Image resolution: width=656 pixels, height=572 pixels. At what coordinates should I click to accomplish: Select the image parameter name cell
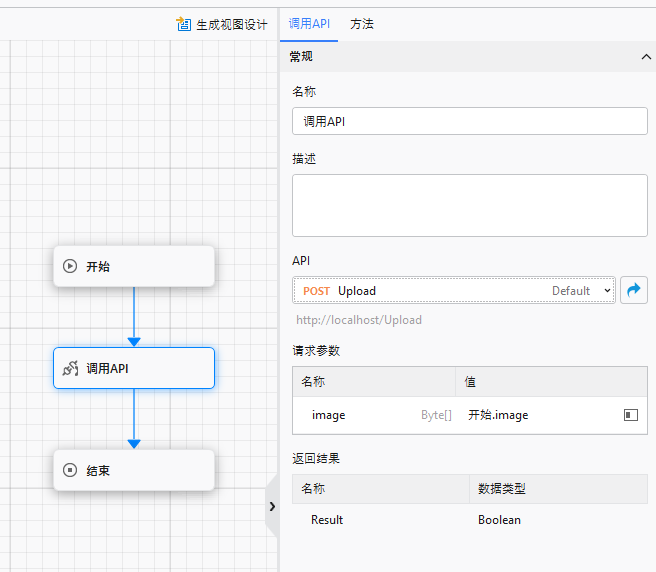tap(329, 415)
